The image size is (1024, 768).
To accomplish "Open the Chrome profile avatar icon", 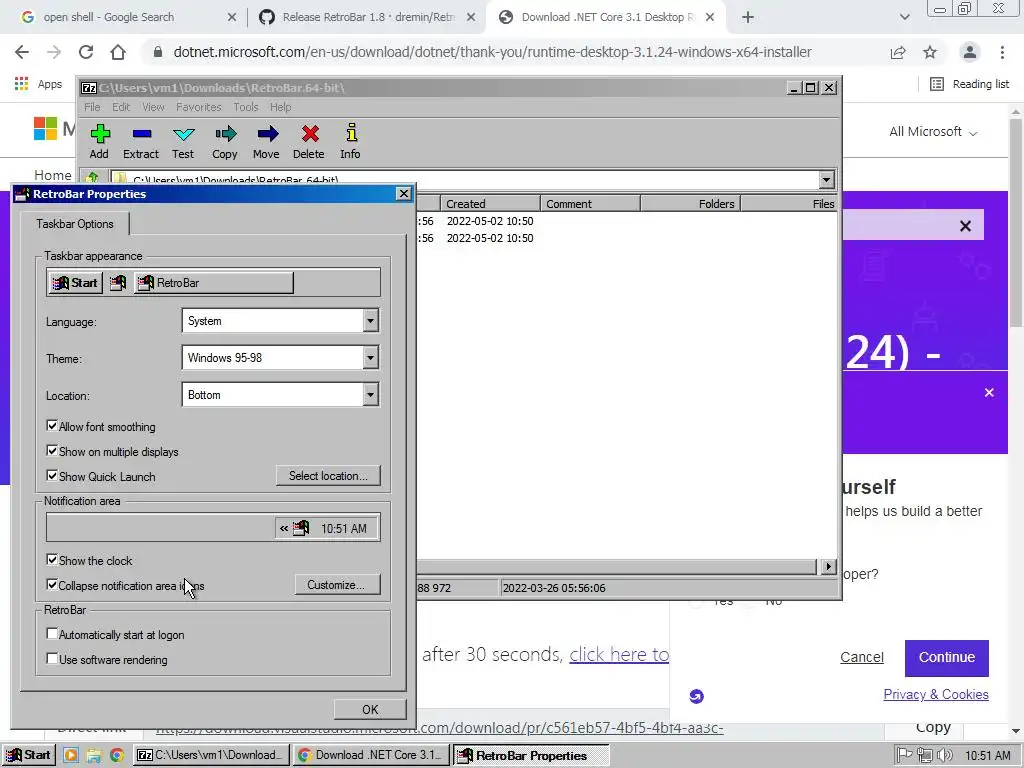I will click(x=970, y=52).
